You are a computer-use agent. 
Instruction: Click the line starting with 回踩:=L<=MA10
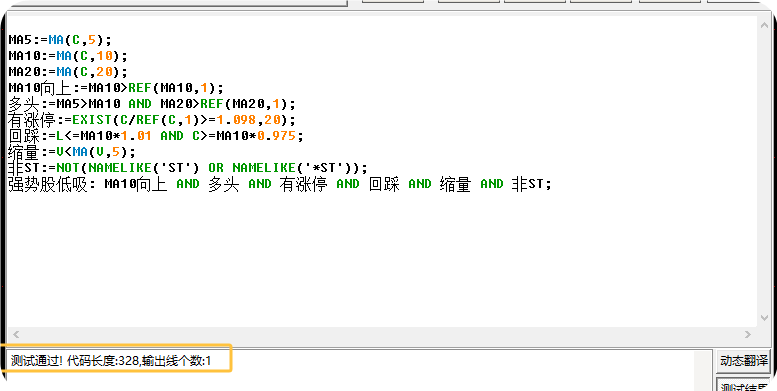point(156,136)
